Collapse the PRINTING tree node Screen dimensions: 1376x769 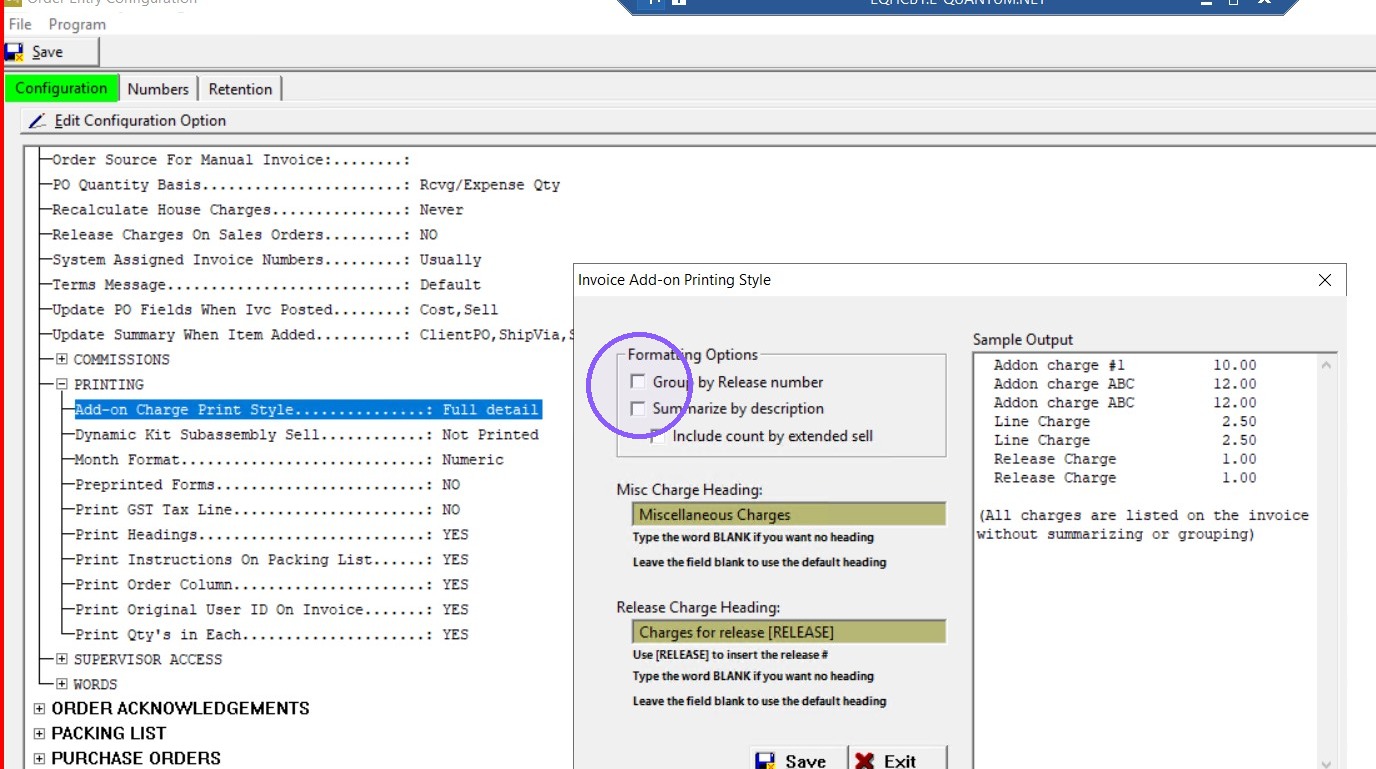(62, 385)
